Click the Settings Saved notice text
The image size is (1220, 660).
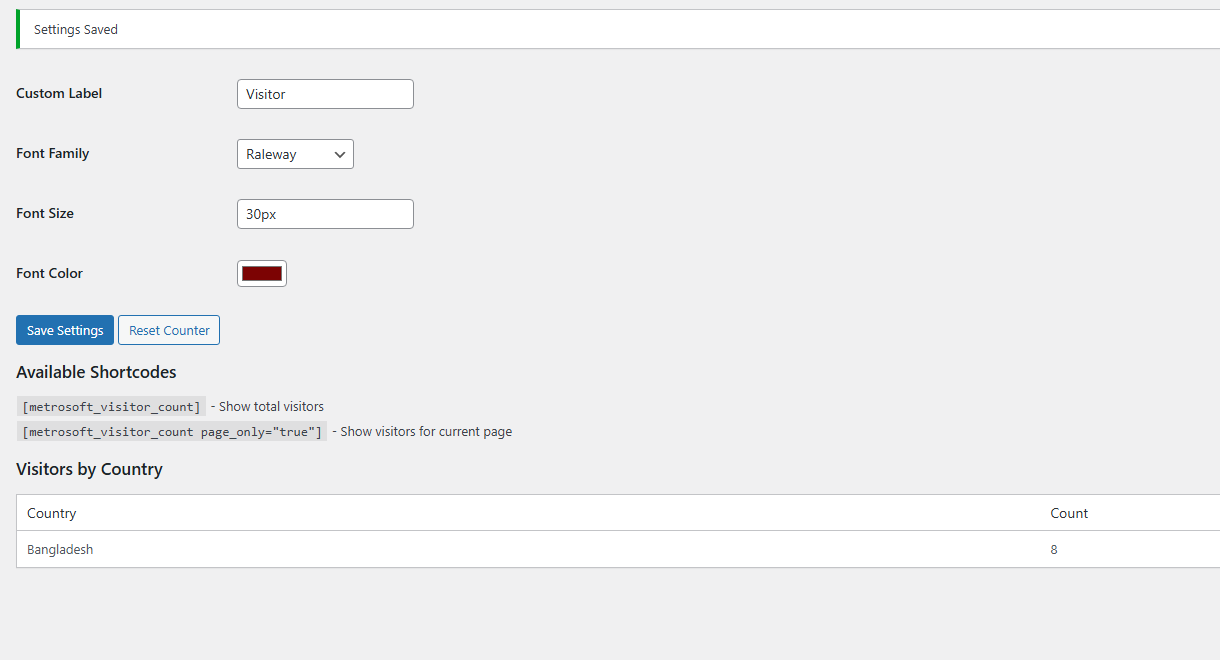(x=76, y=30)
